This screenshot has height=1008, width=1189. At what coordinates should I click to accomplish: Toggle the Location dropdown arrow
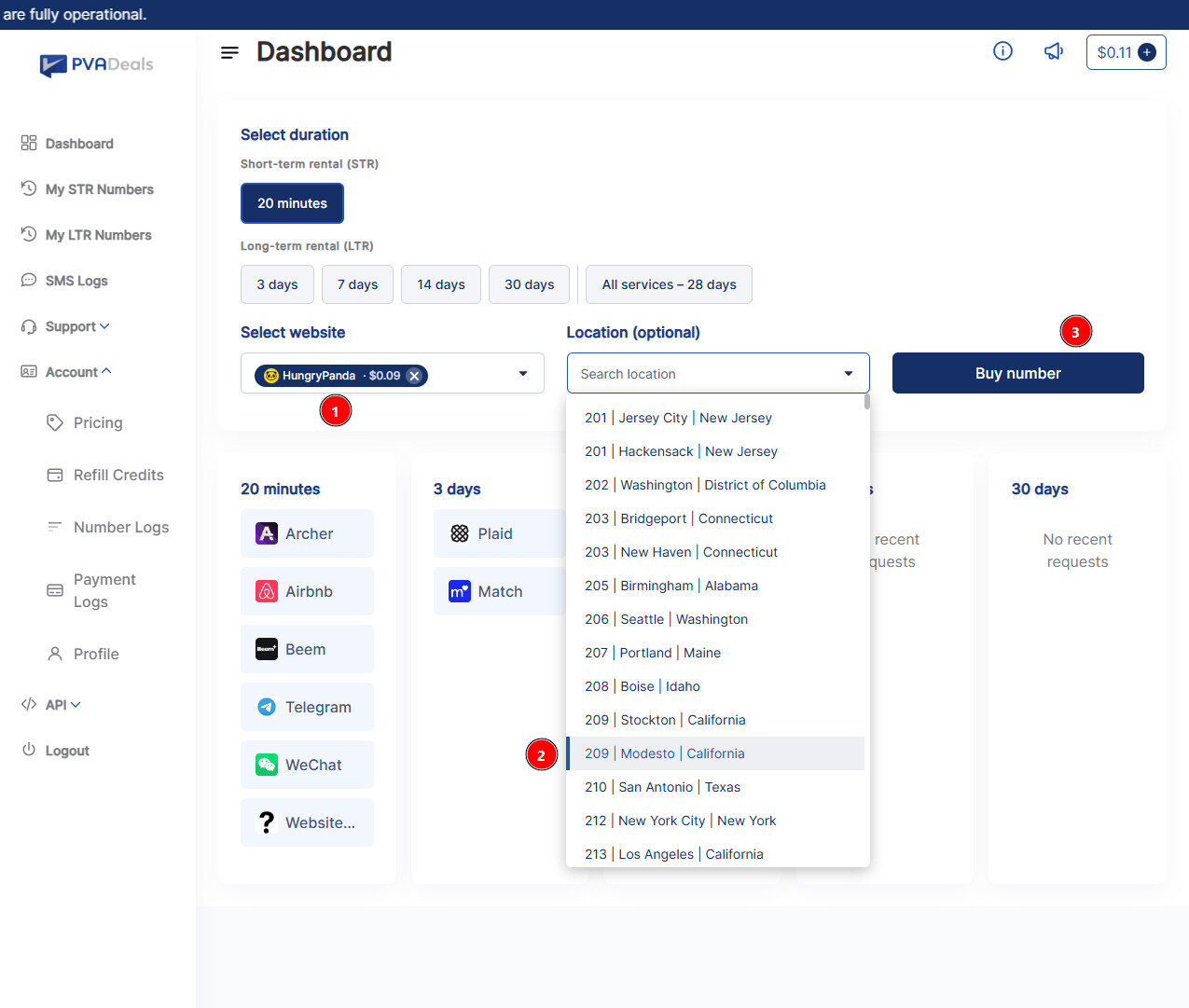[849, 374]
